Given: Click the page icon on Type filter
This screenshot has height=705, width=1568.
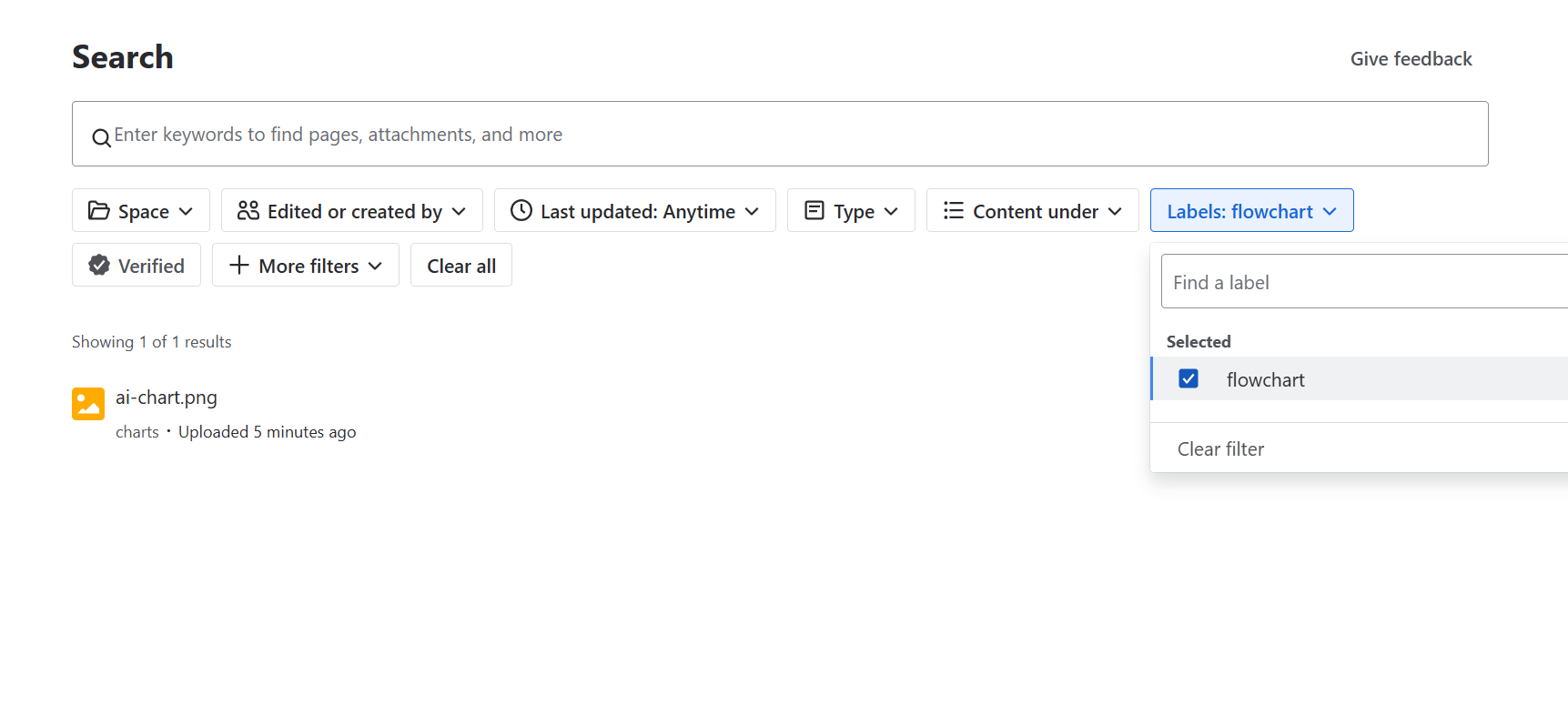Looking at the screenshot, I should pyautogui.click(x=814, y=211).
